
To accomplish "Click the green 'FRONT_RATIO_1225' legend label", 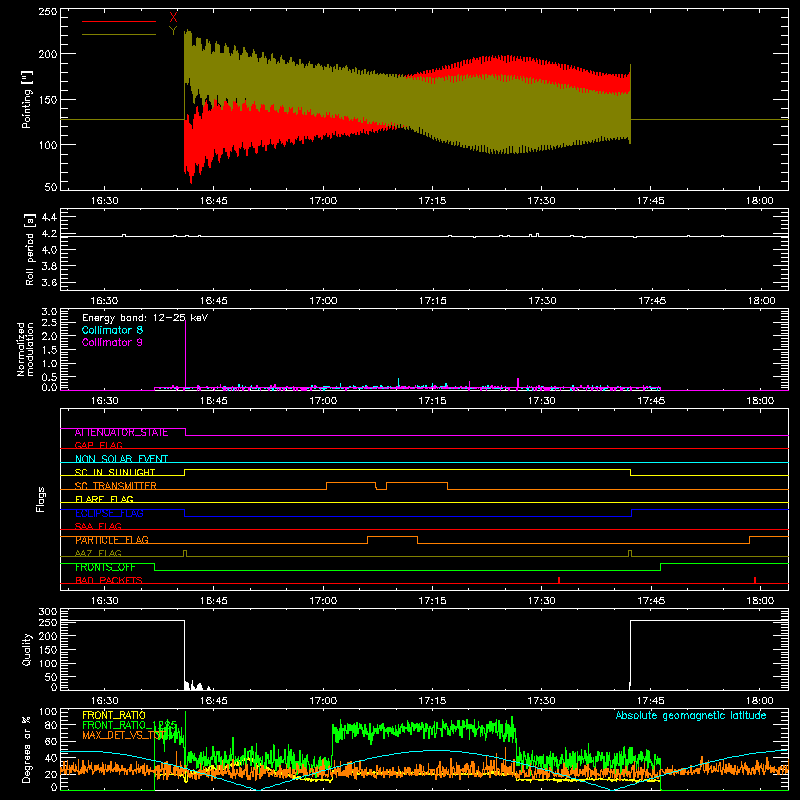I will tap(130, 725).
